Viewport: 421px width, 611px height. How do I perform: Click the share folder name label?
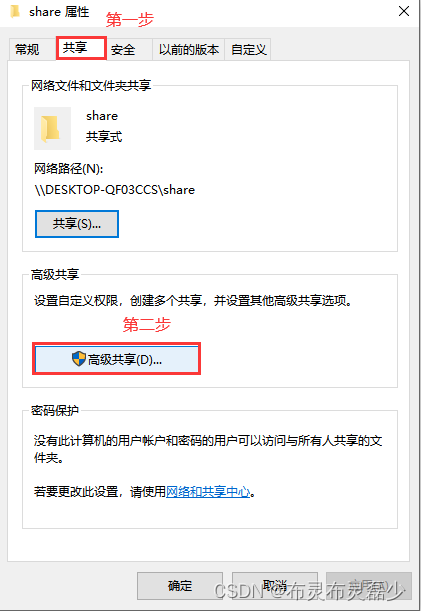102,116
